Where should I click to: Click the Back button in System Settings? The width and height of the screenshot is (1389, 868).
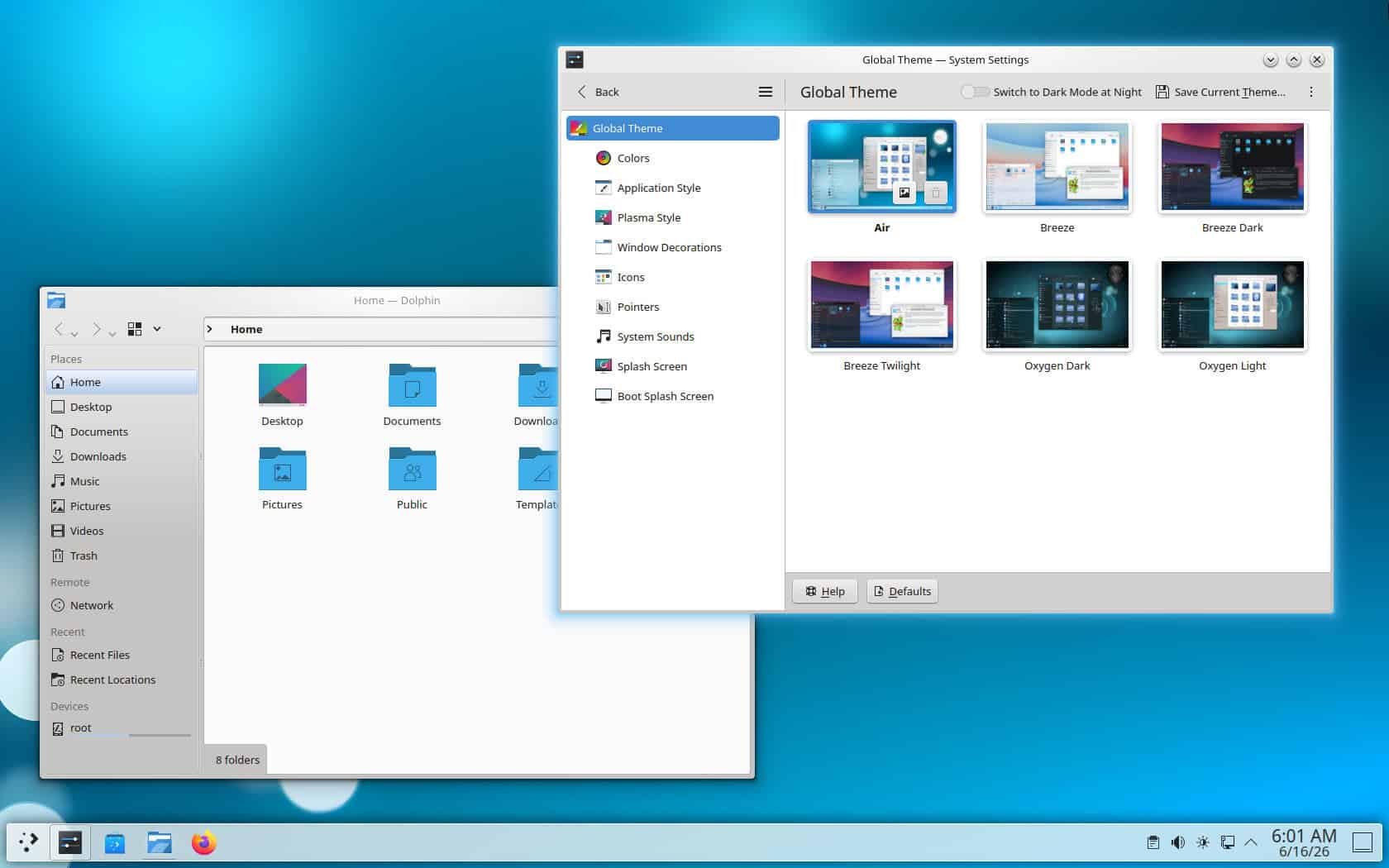pyautogui.click(x=598, y=92)
